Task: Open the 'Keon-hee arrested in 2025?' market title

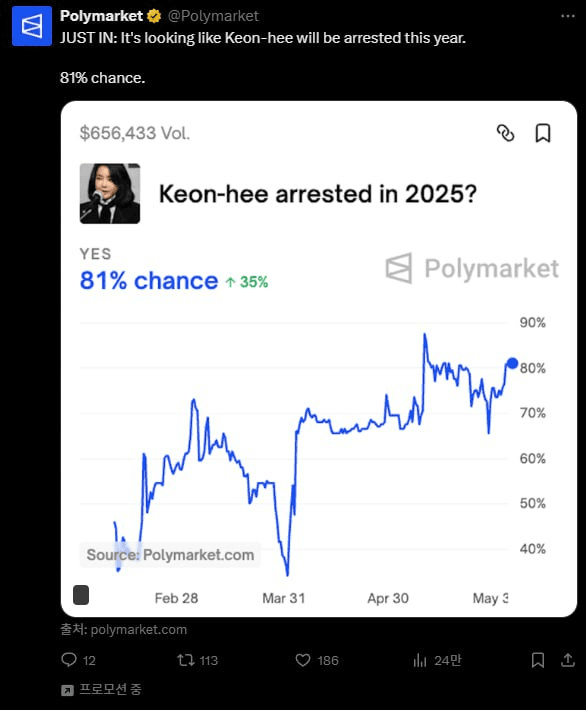Action: coord(318,194)
